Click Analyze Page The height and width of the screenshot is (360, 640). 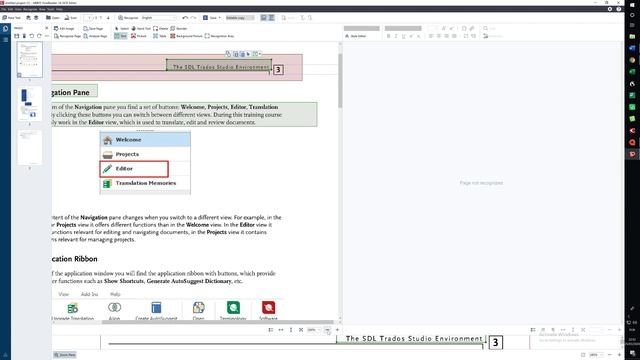pos(95,36)
